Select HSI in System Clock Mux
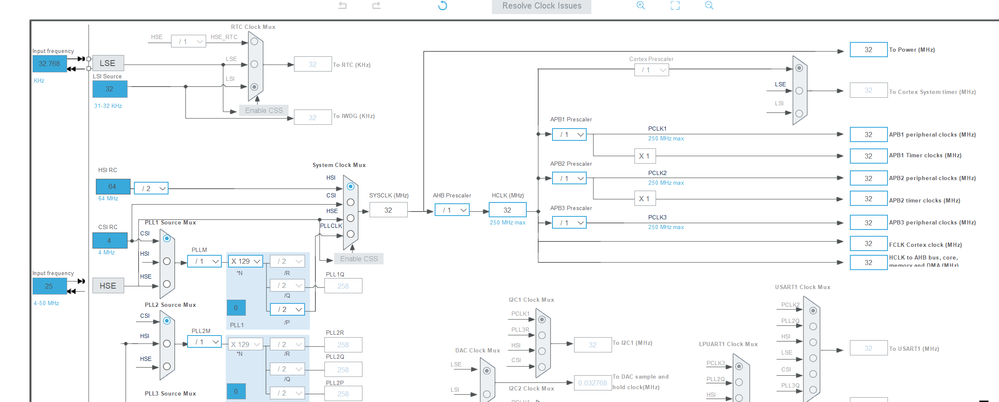Screen dimensions: 999x402 pos(350,187)
